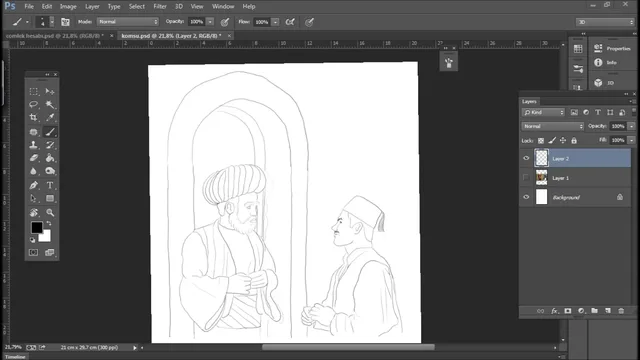Create a new layer
640x360 pixels.
(x=608, y=311)
